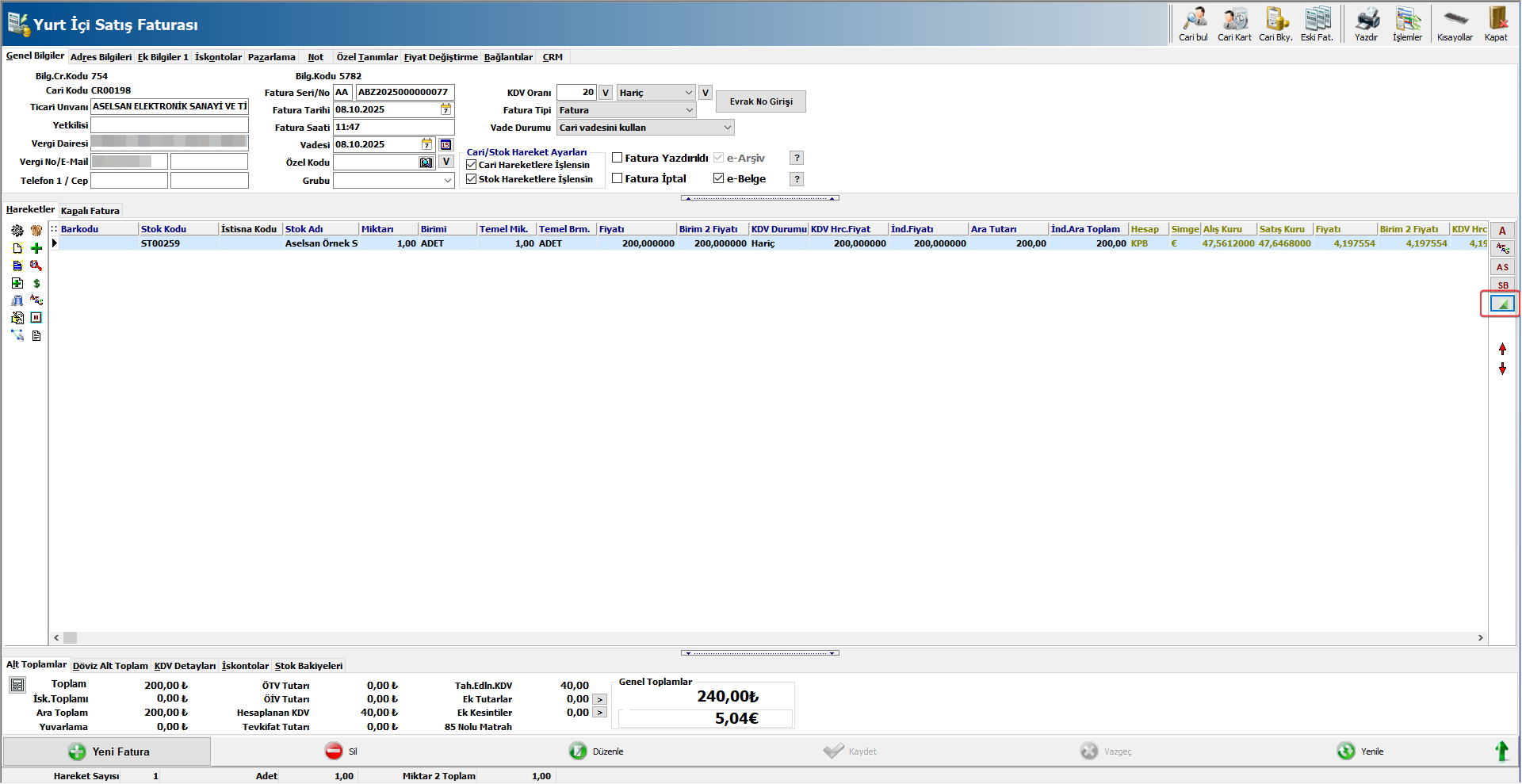This screenshot has width=1522, height=784.
Task: Expand the Fatura Tipi dropdown
Action: (x=689, y=110)
